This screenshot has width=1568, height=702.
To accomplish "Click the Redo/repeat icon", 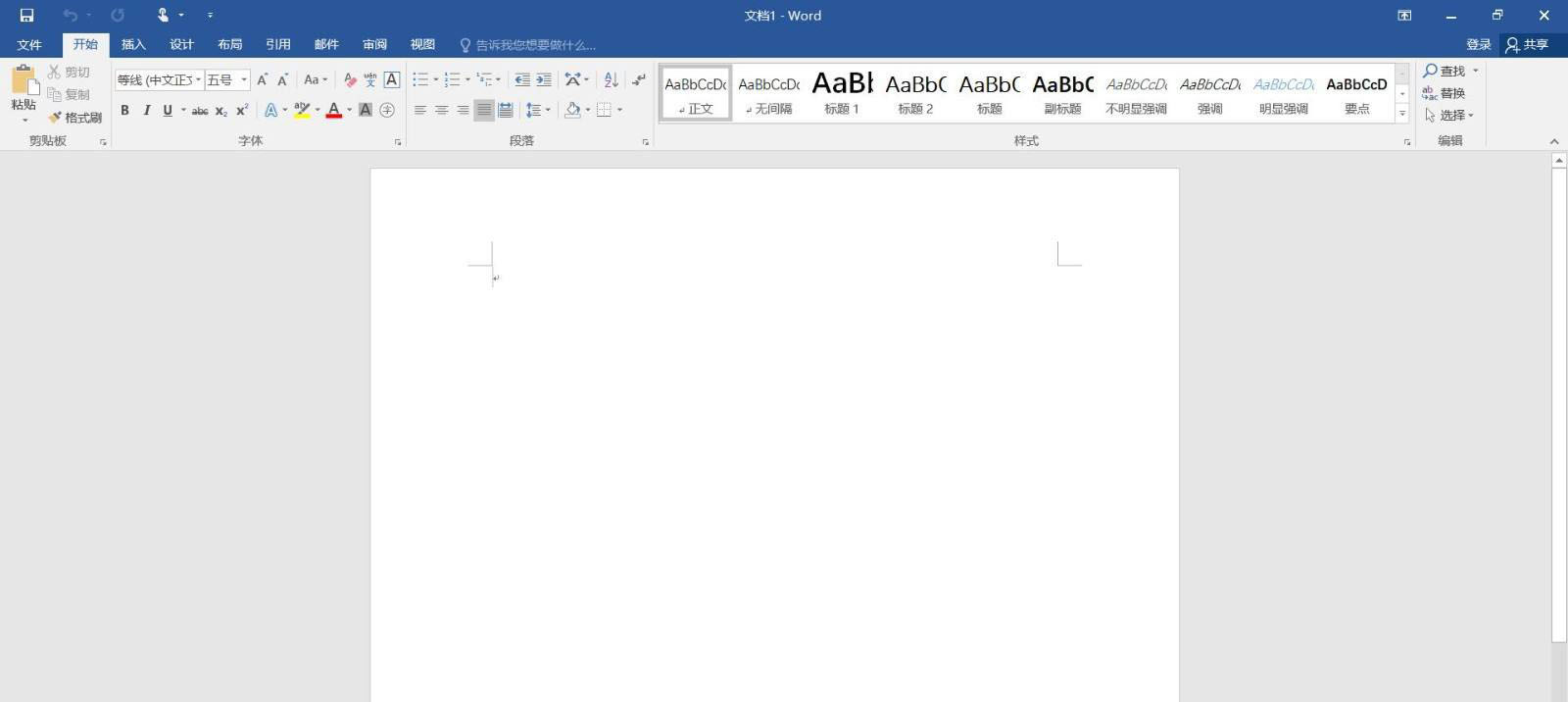I will point(118,15).
